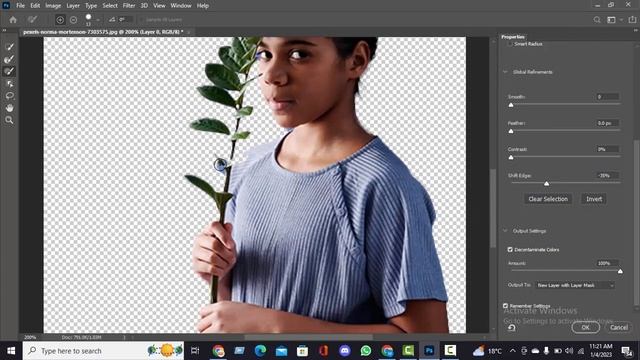Open the workspace layout switcher
The height and width of the screenshot is (360, 640).
pos(611,20)
